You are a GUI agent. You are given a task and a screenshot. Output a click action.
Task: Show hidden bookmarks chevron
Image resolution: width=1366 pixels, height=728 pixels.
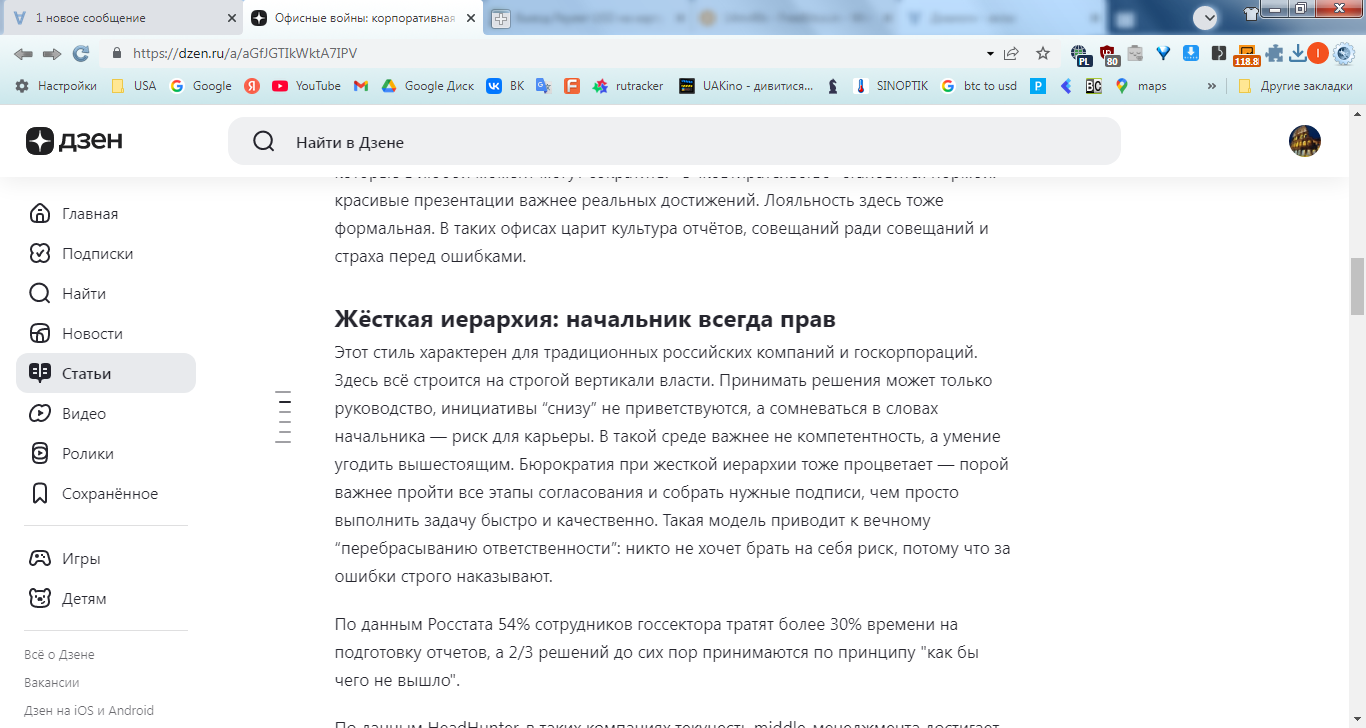(1212, 86)
